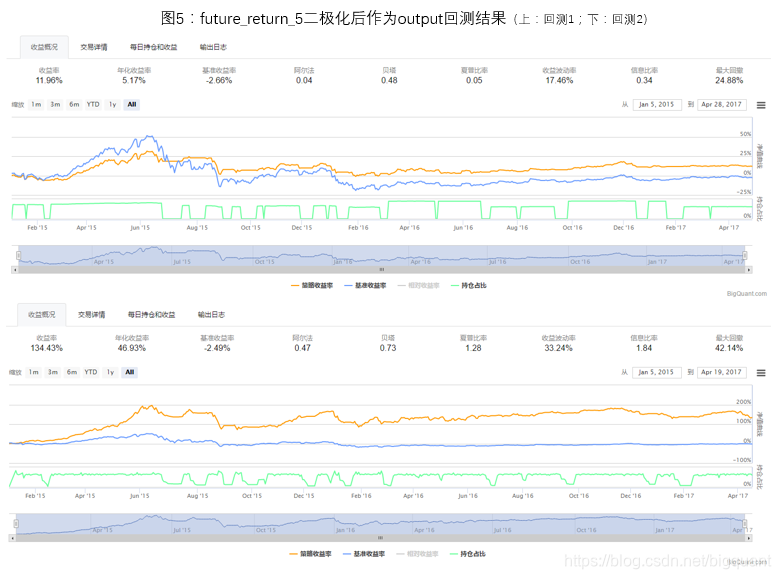Viewport: 781px width, 579px height.
Task: Click the navigator right scroll arrow in the upper chart
Action: click(x=749, y=270)
